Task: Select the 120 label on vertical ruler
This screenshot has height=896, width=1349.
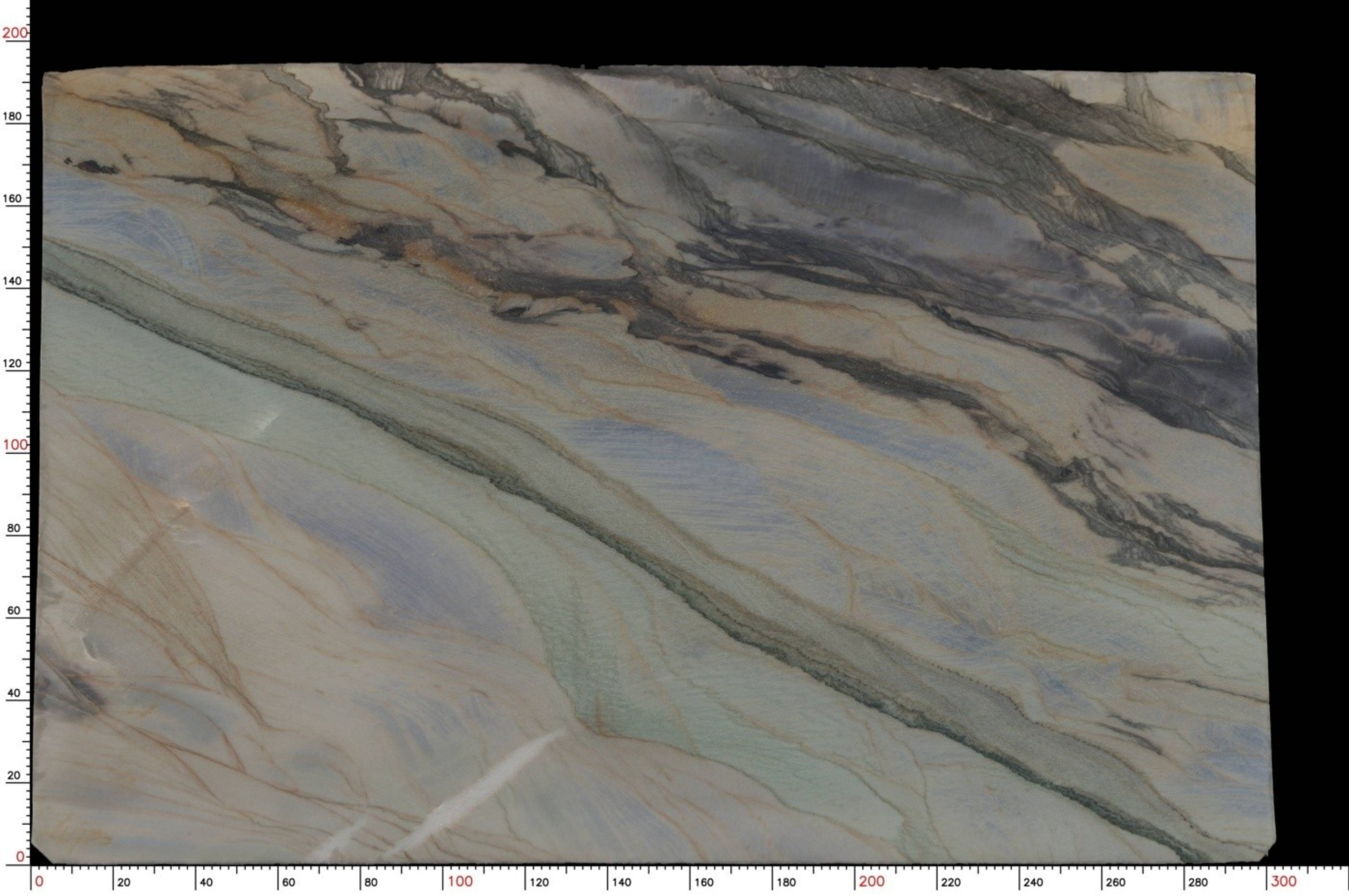Action: pos(13,363)
